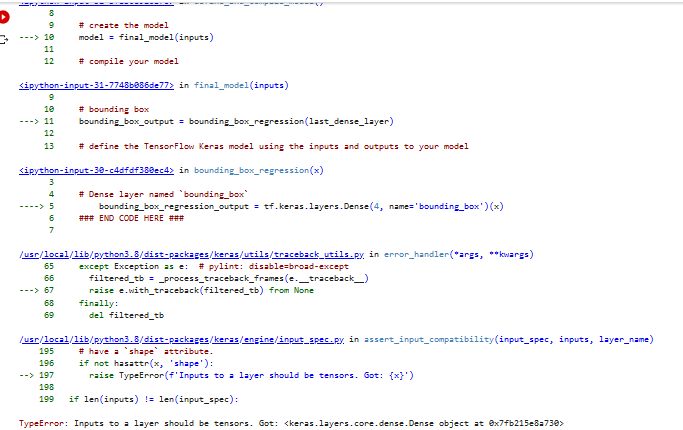Click the '# create the model' comment
The width and height of the screenshot is (683, 430).
point(124,25)
